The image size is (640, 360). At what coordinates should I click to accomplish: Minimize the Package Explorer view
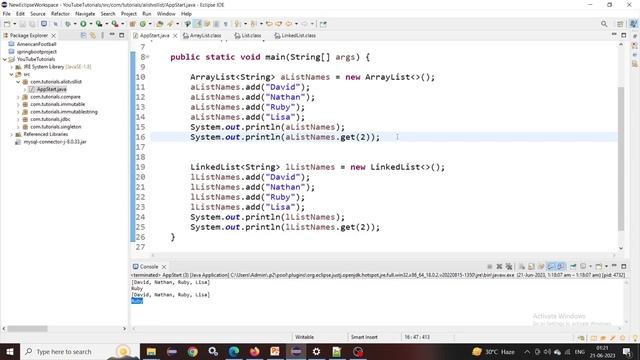tap(112, 35)
